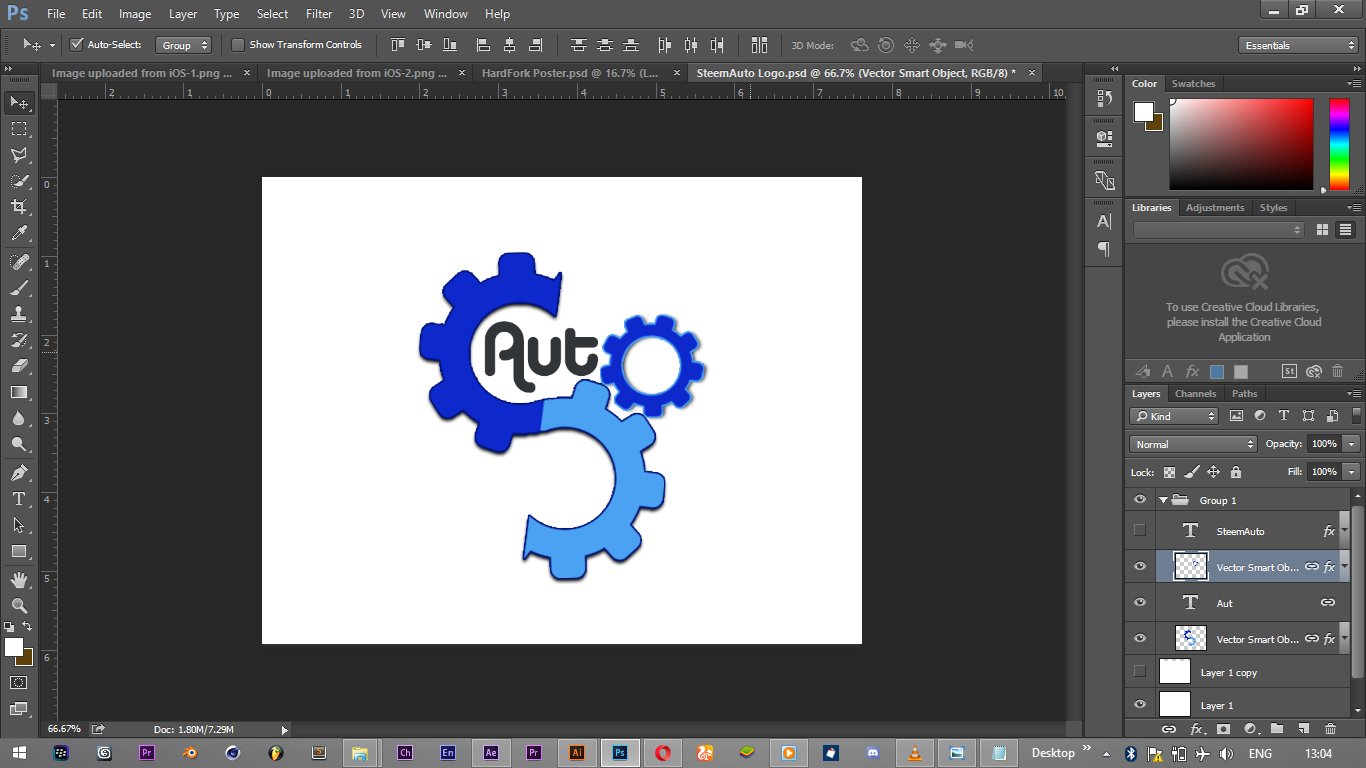Open the Auto-Select Group dropdown
The height and width of the screenshot is (768, 1366).
[x=184, y=45]
